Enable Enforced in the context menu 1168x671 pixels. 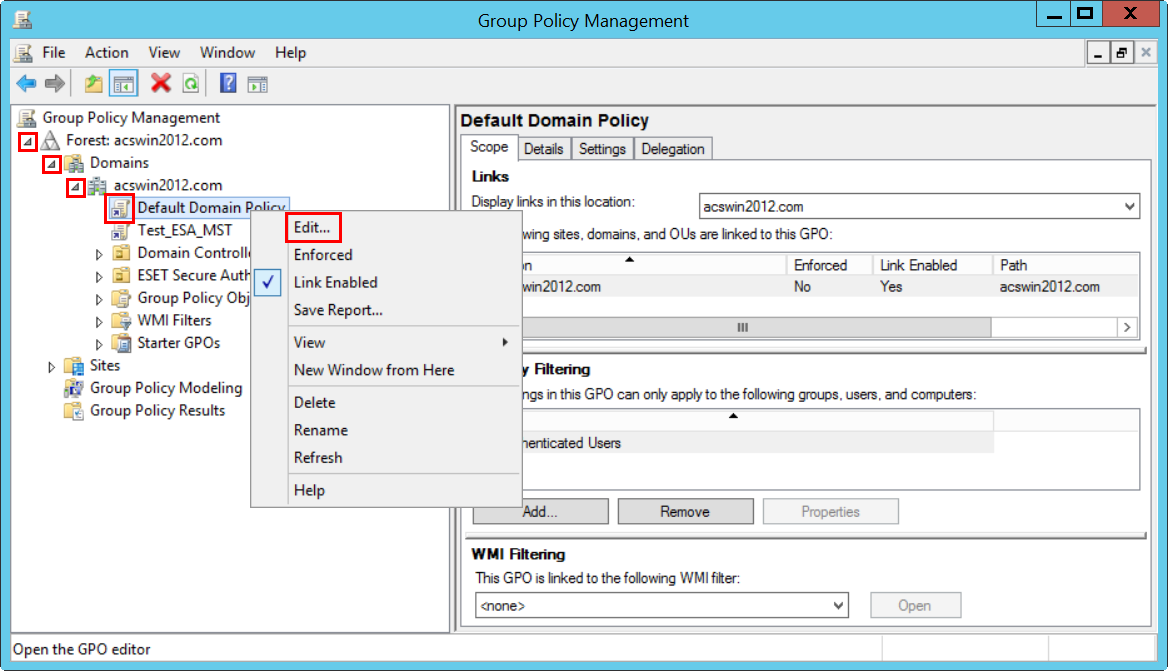click(325, 254)
